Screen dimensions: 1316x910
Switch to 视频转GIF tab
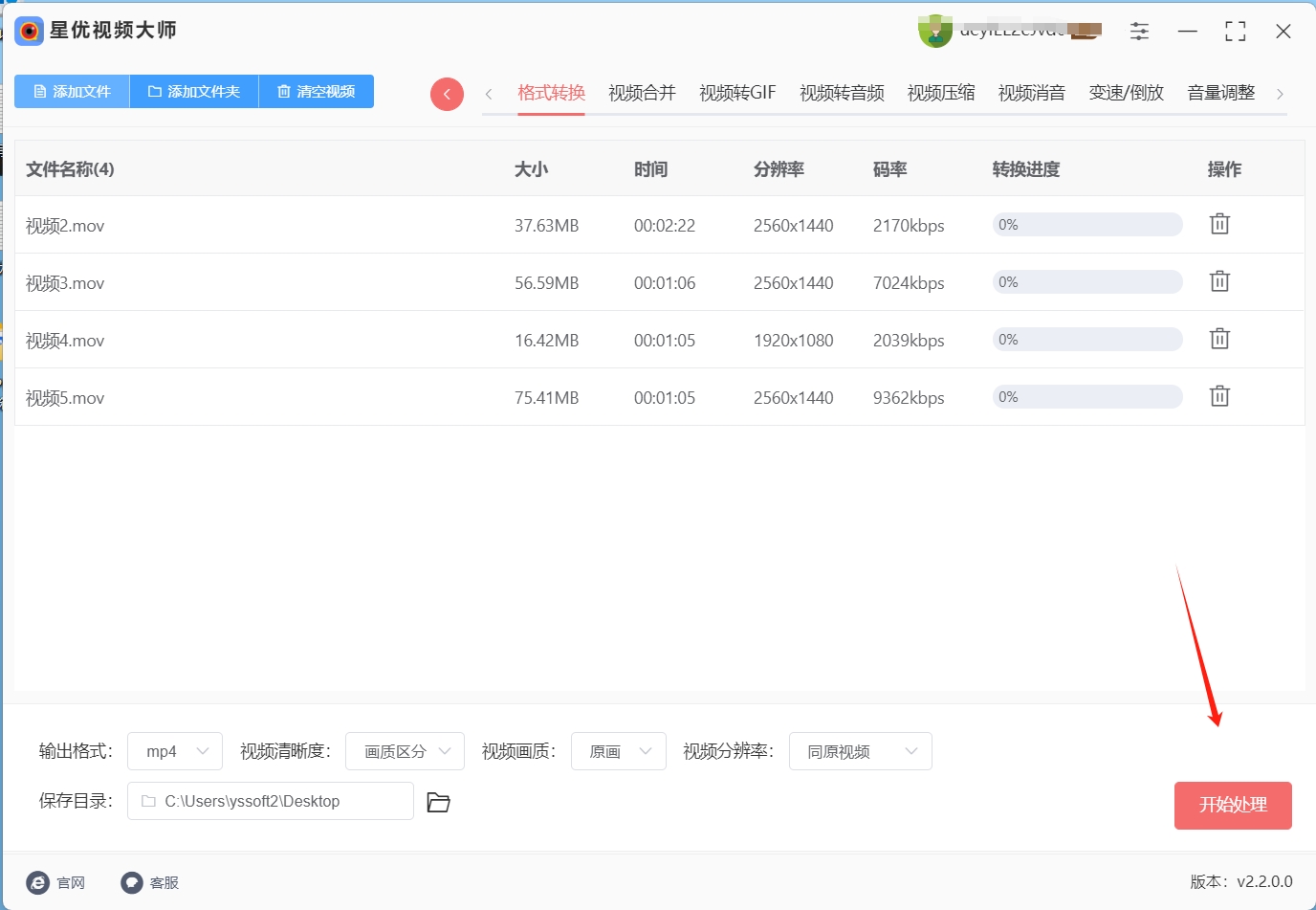point(737,93)
